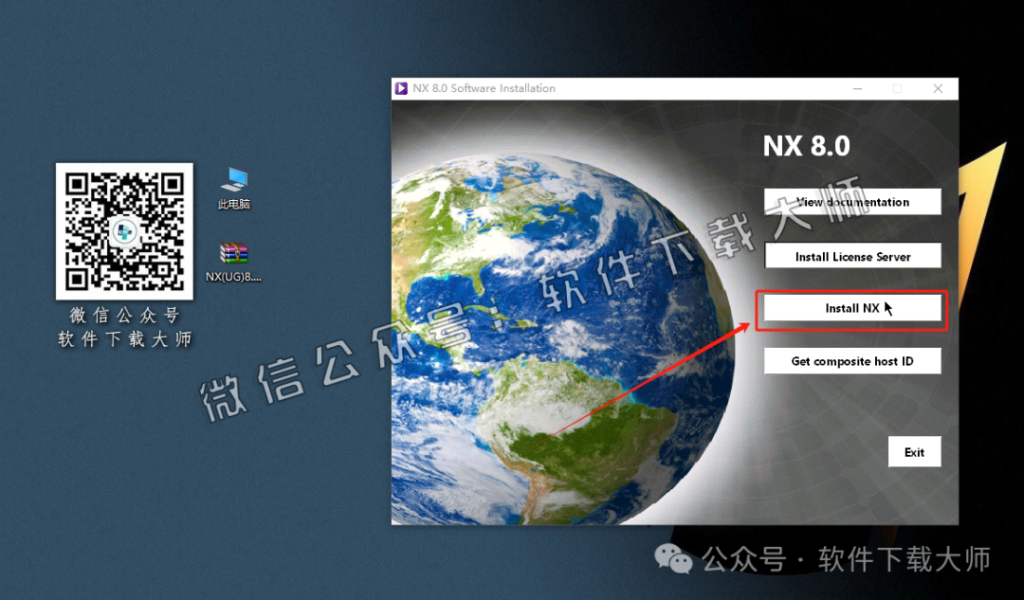1024x600 pixels.
Task: Exit the NX 8.0 installer
Action: click(x=914, y=451)
